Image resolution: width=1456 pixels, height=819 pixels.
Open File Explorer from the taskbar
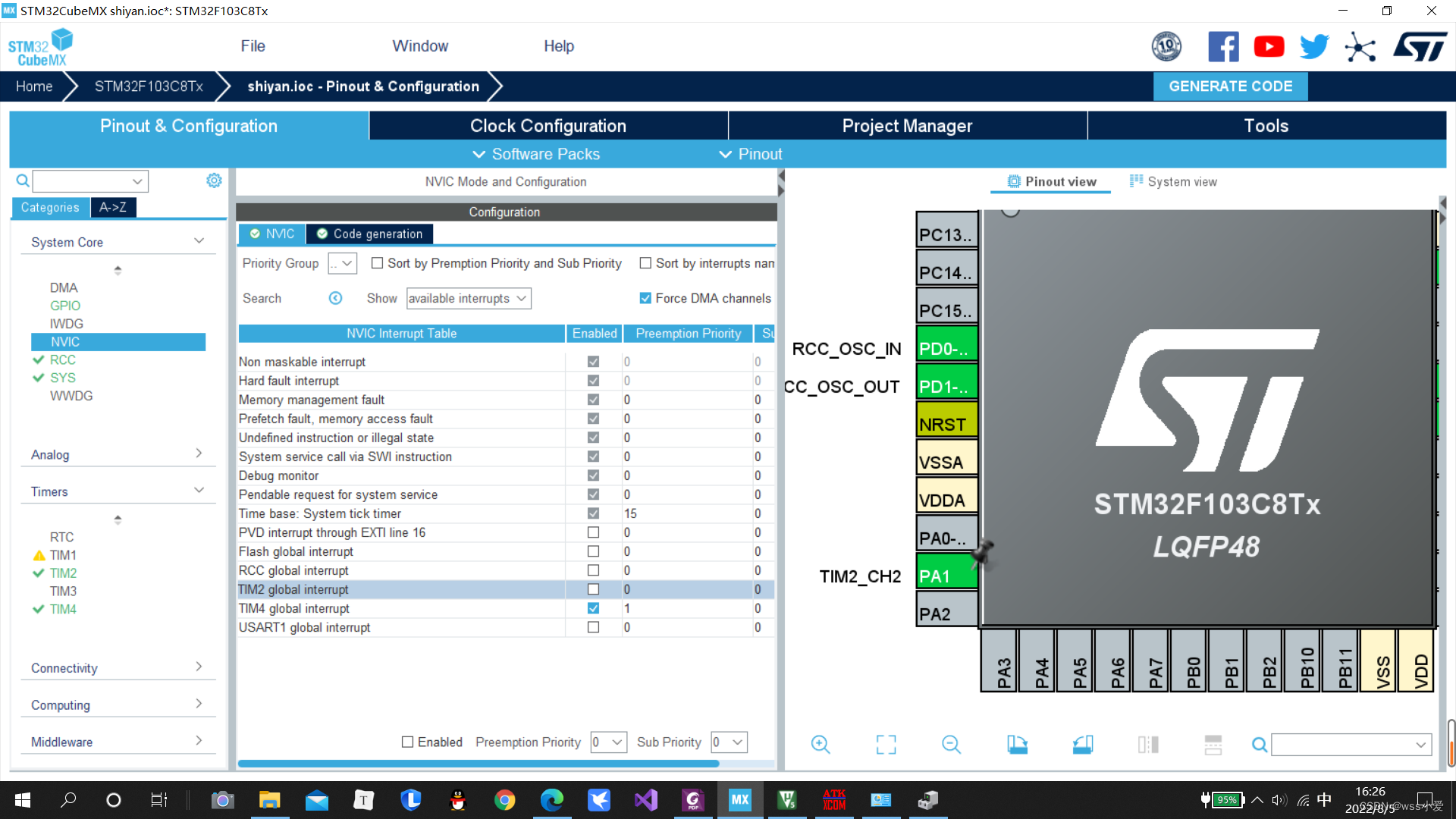[269, 800]
